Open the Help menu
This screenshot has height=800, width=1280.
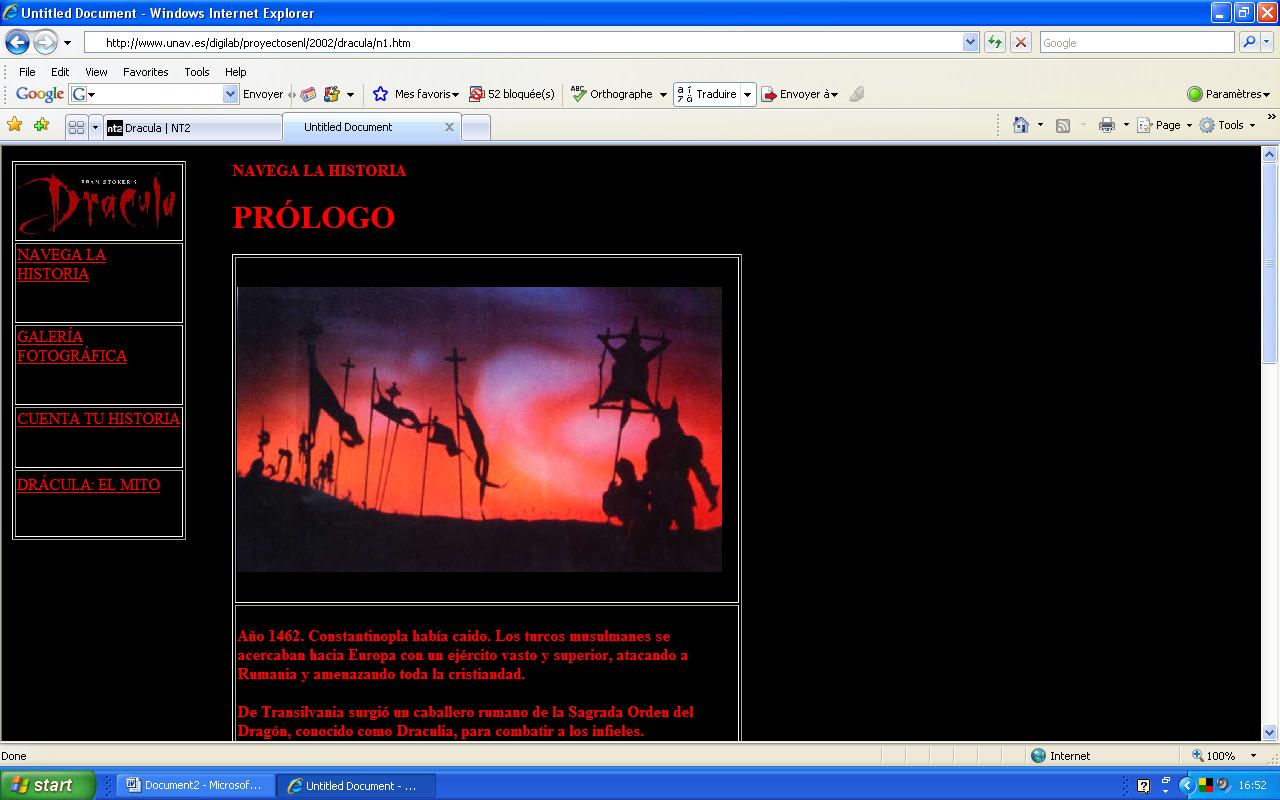[x=235, y=72]
